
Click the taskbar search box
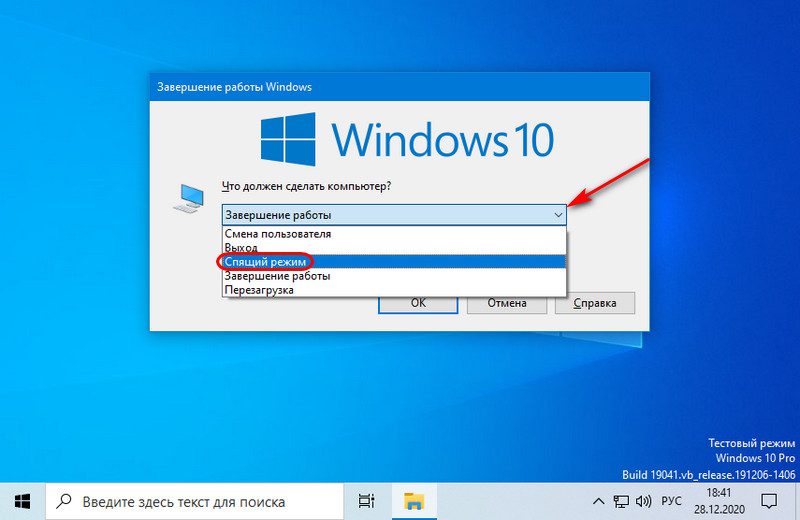194,502
